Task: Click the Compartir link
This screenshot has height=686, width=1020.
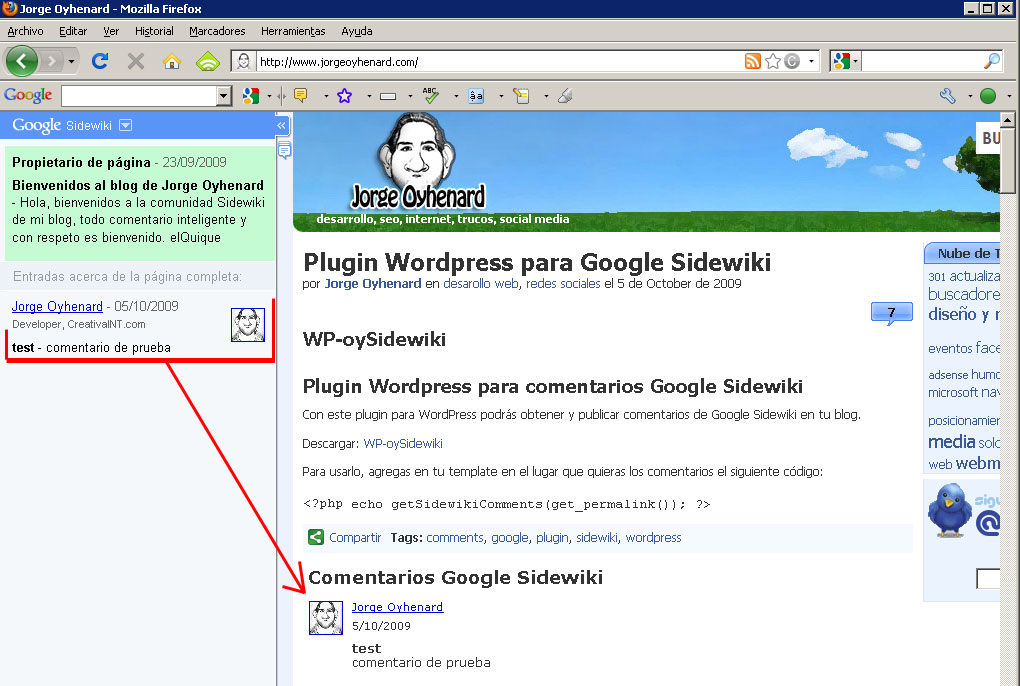Action: coord(355,538)
